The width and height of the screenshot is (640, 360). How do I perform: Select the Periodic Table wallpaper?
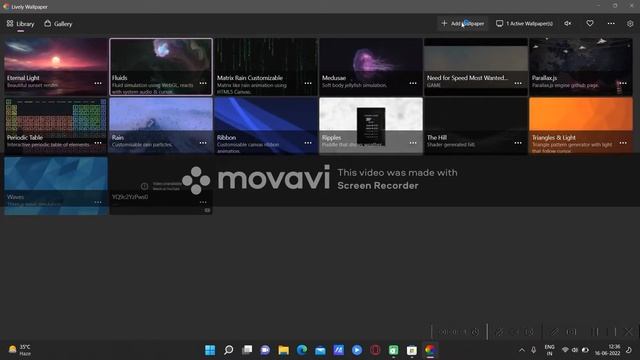pyautogui.click(x=56, y=125)
